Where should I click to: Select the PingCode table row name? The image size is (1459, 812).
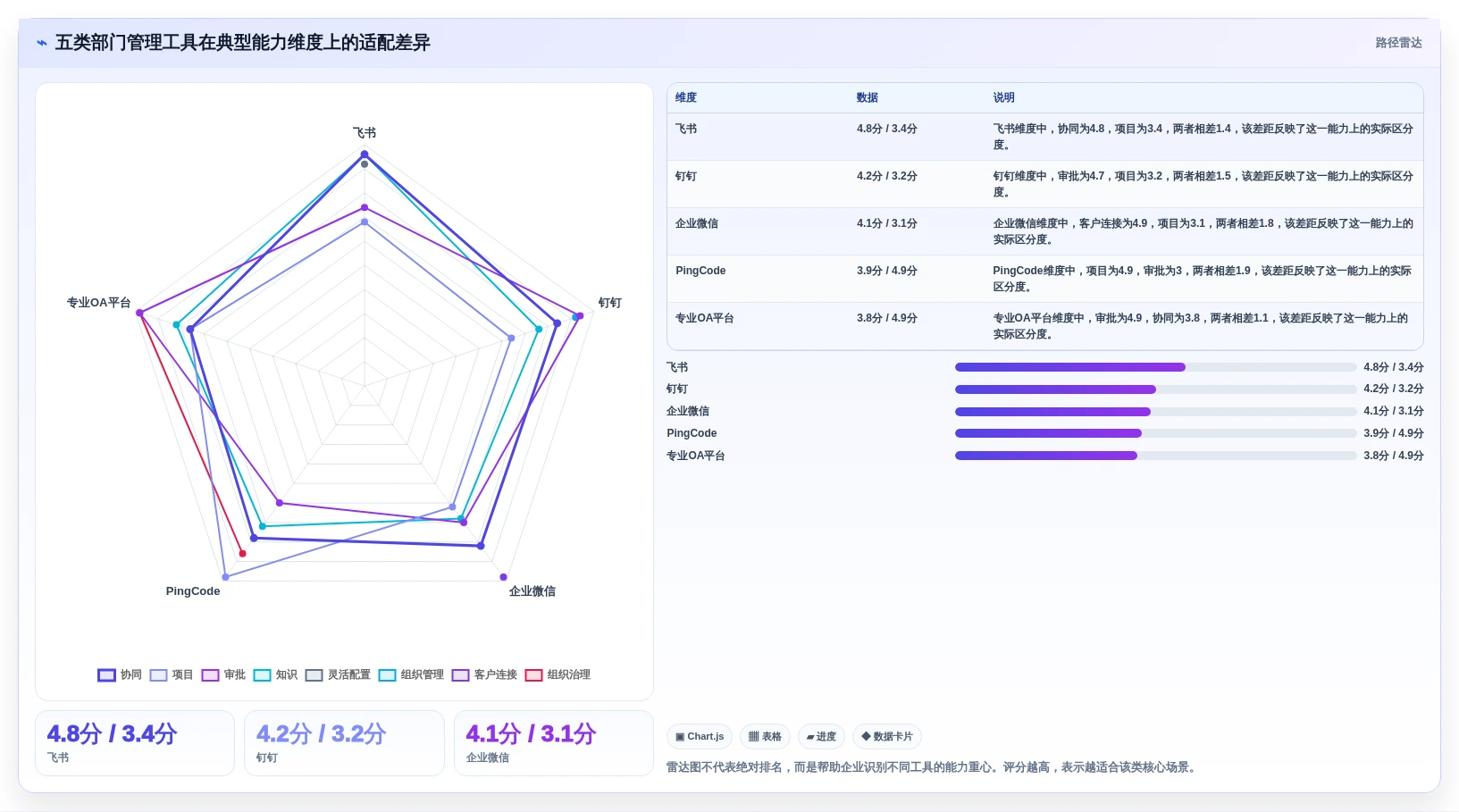(700, 271)
